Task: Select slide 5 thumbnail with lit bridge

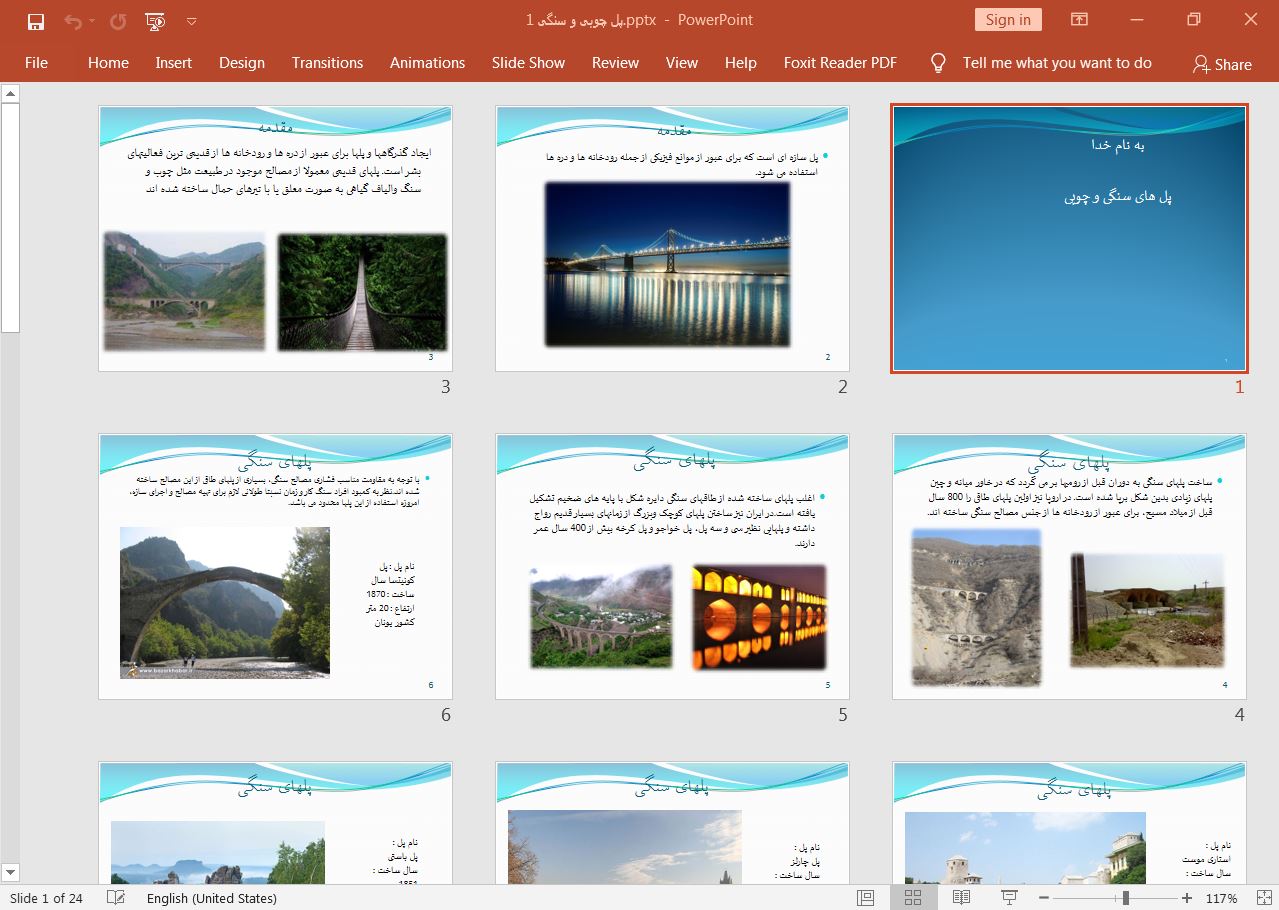Action: tap(672, 566)
